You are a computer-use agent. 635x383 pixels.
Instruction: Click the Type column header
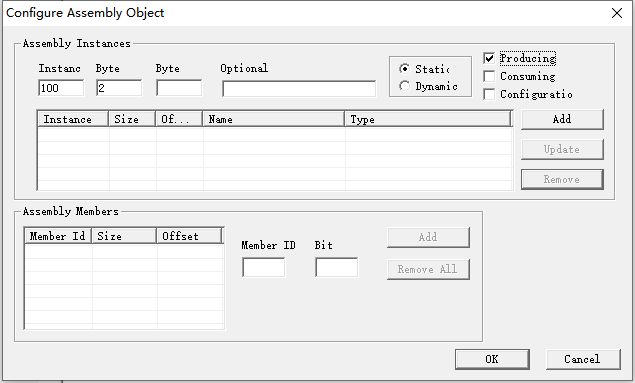point(428,119)
